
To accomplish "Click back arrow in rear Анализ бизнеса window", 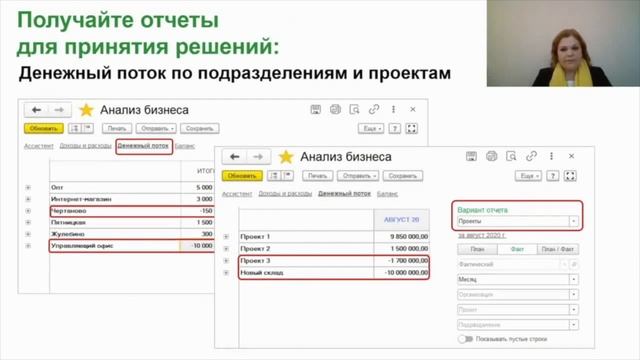I will (x=36, y=110).
